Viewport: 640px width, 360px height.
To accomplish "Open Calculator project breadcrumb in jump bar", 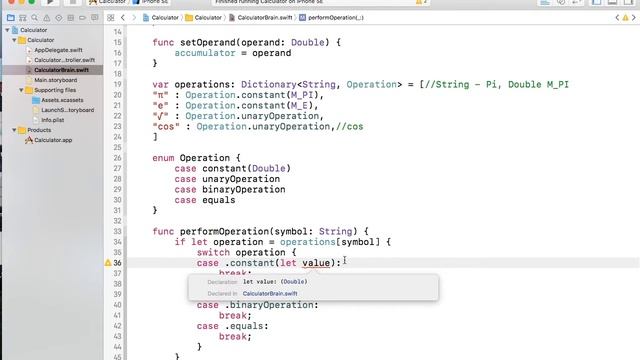I will 161,18.
